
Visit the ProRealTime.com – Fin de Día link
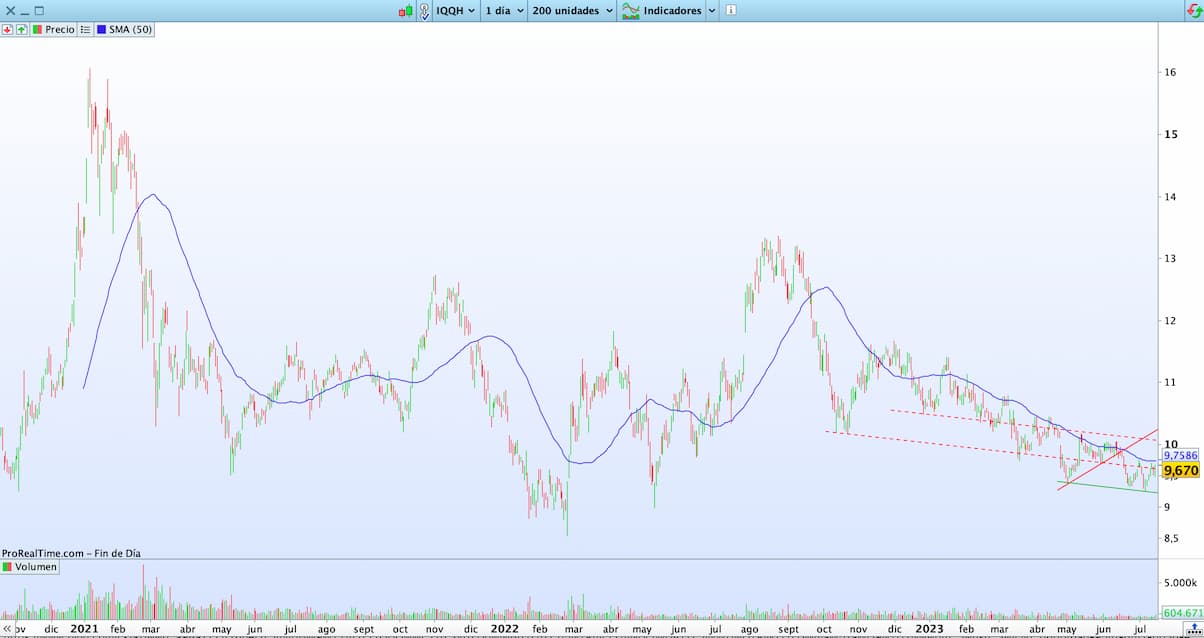point(70,553)
